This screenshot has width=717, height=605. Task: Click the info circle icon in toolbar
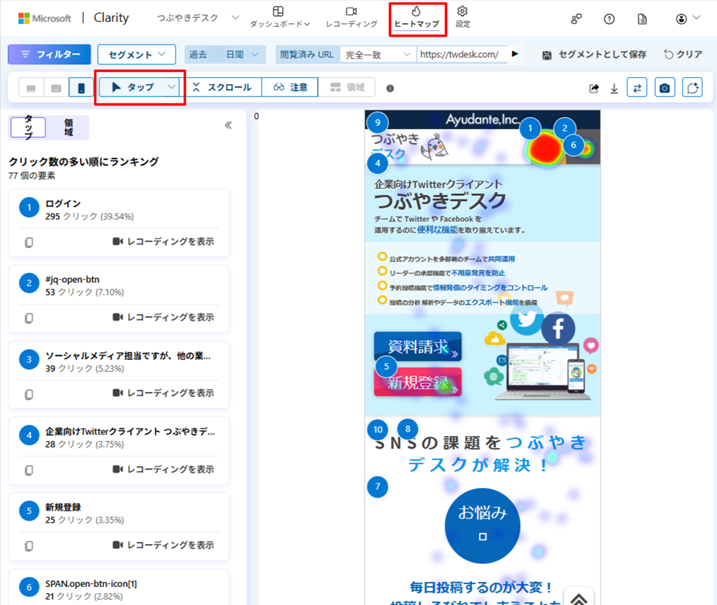pos(390,88)
